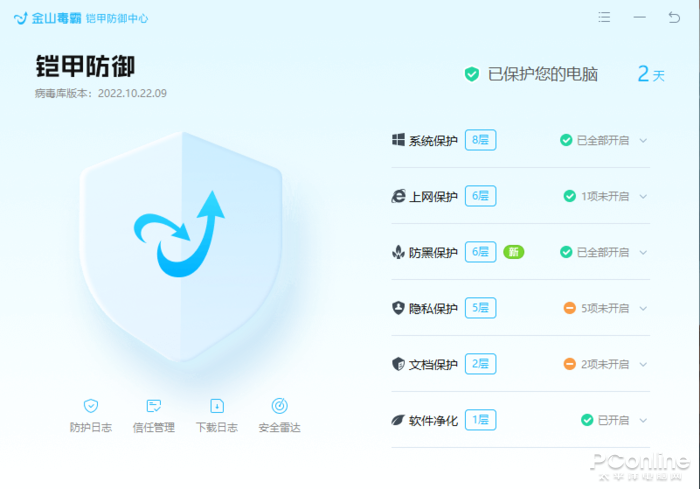Click the 2项未开启 status text
Viewport: 700px width, 489px height.
605,364
